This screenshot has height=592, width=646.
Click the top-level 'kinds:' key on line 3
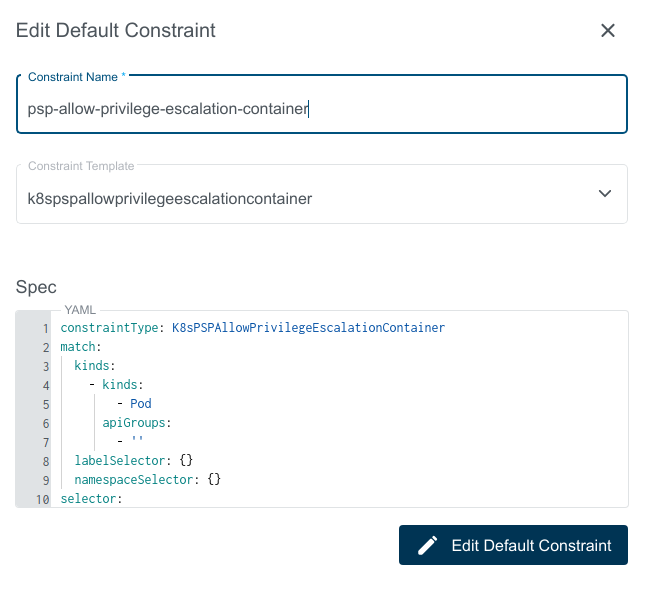coord(95,365)
